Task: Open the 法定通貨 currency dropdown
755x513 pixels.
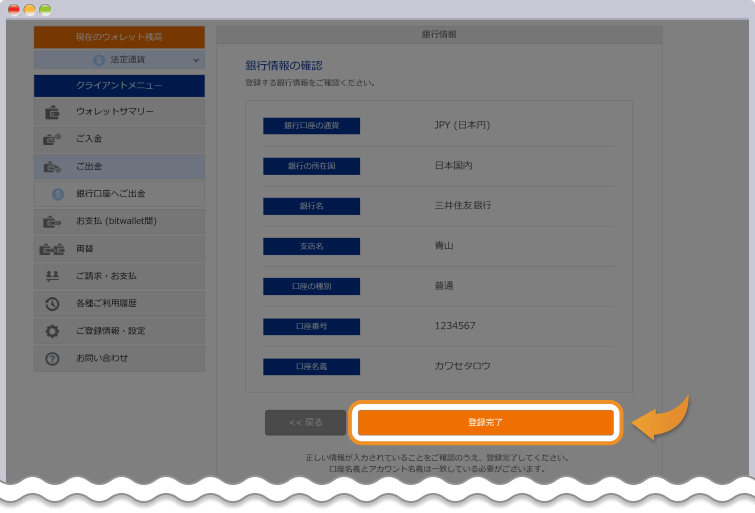Action: (x=119, y=60)
